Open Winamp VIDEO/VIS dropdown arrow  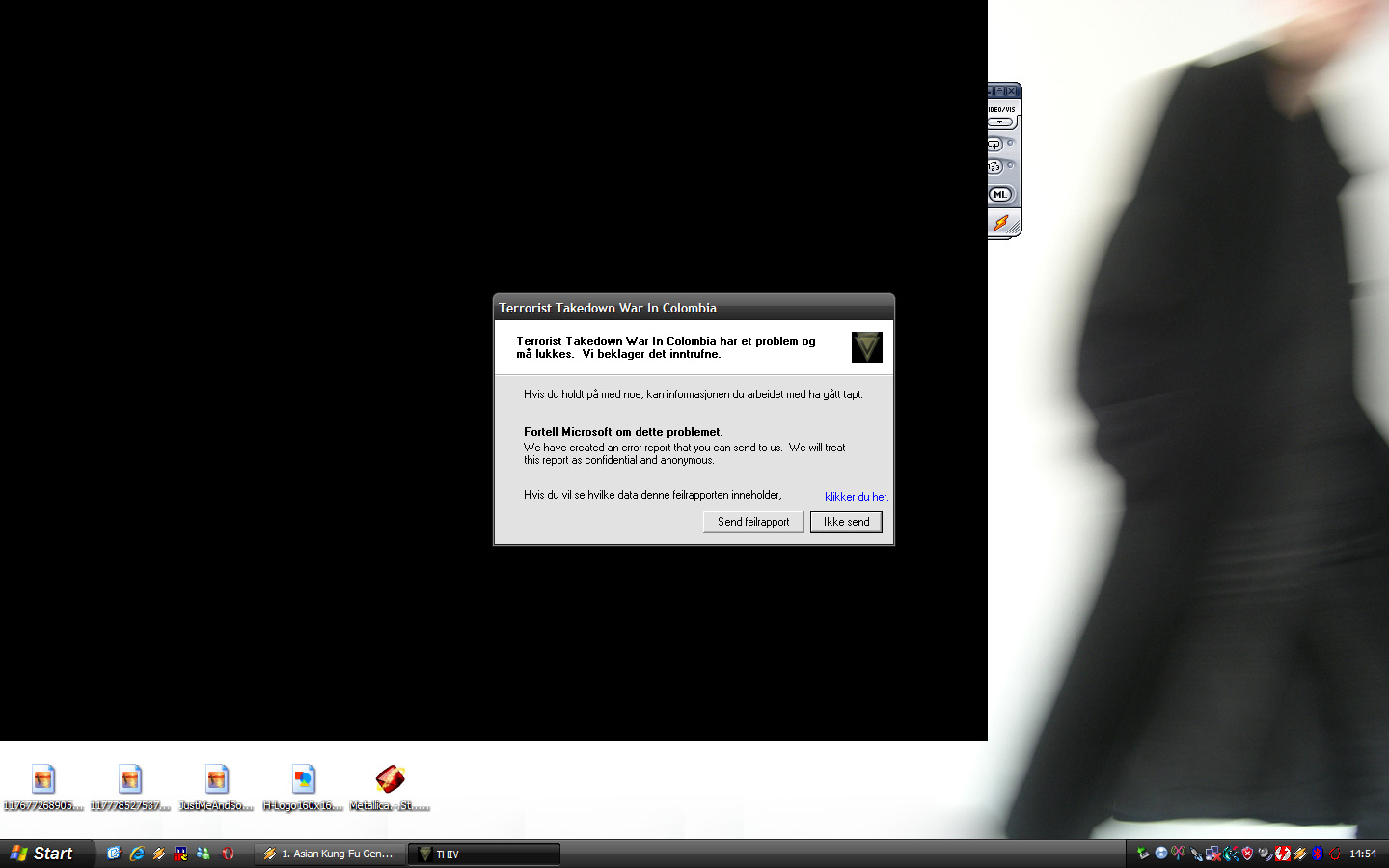(1000, 122)
